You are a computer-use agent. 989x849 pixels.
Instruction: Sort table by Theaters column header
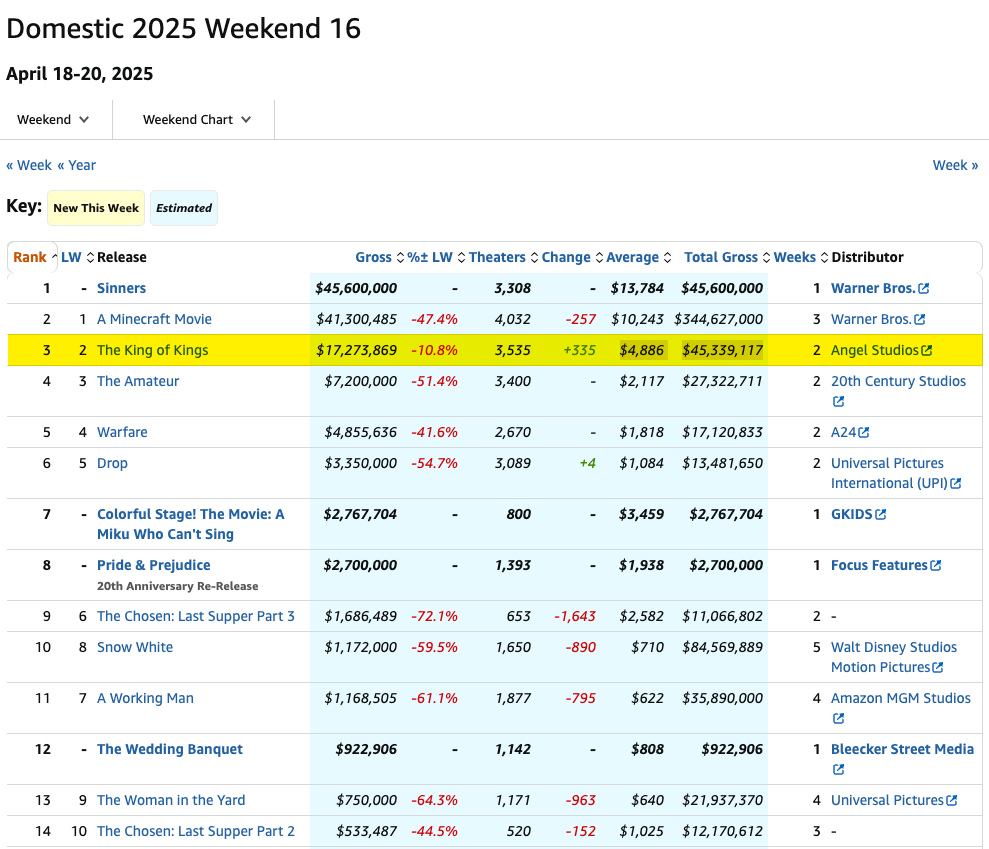[x=497, y=257]
